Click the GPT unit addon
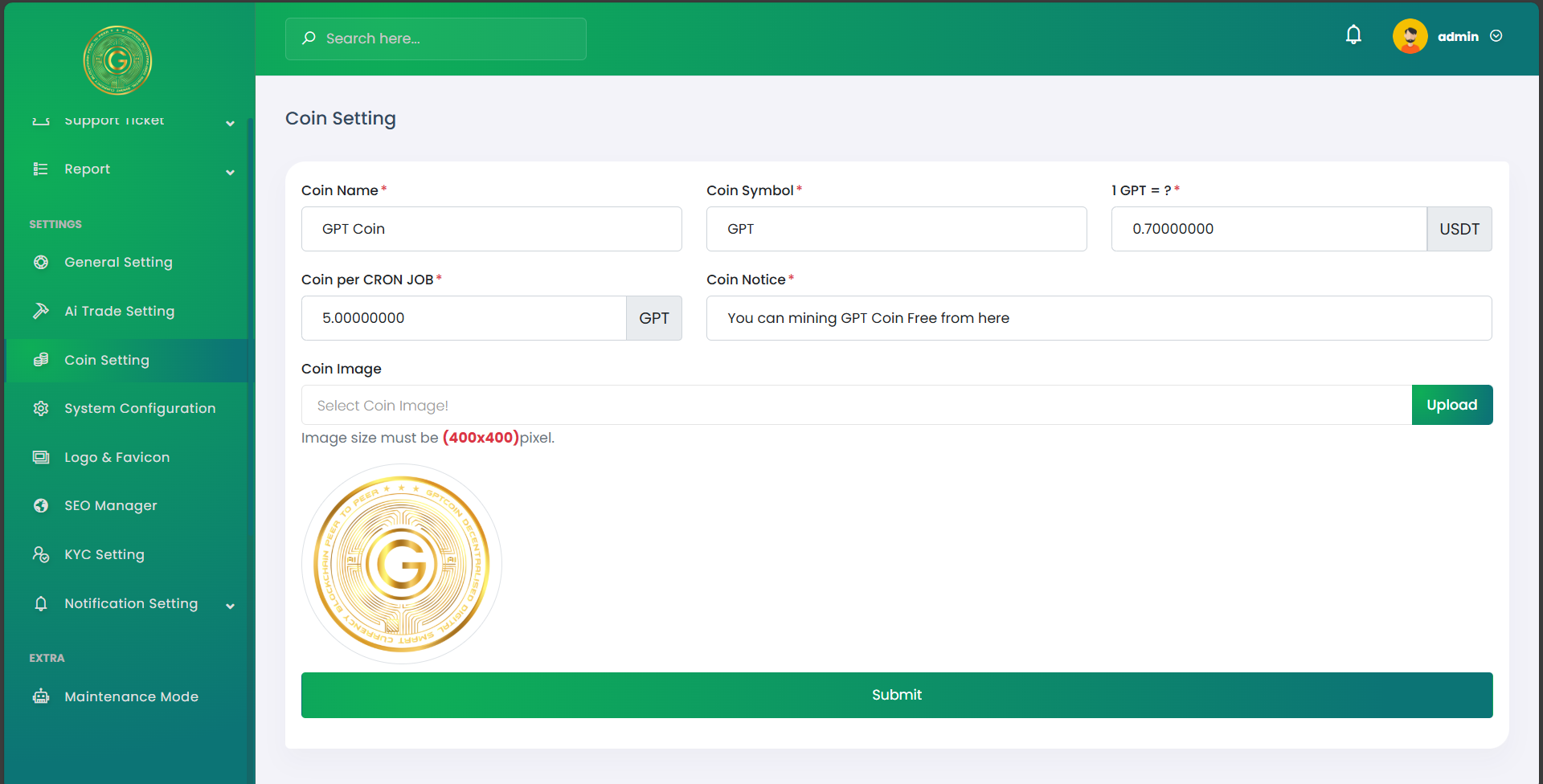The width and height of the screenshot is (1543, 784). point(654,318)
